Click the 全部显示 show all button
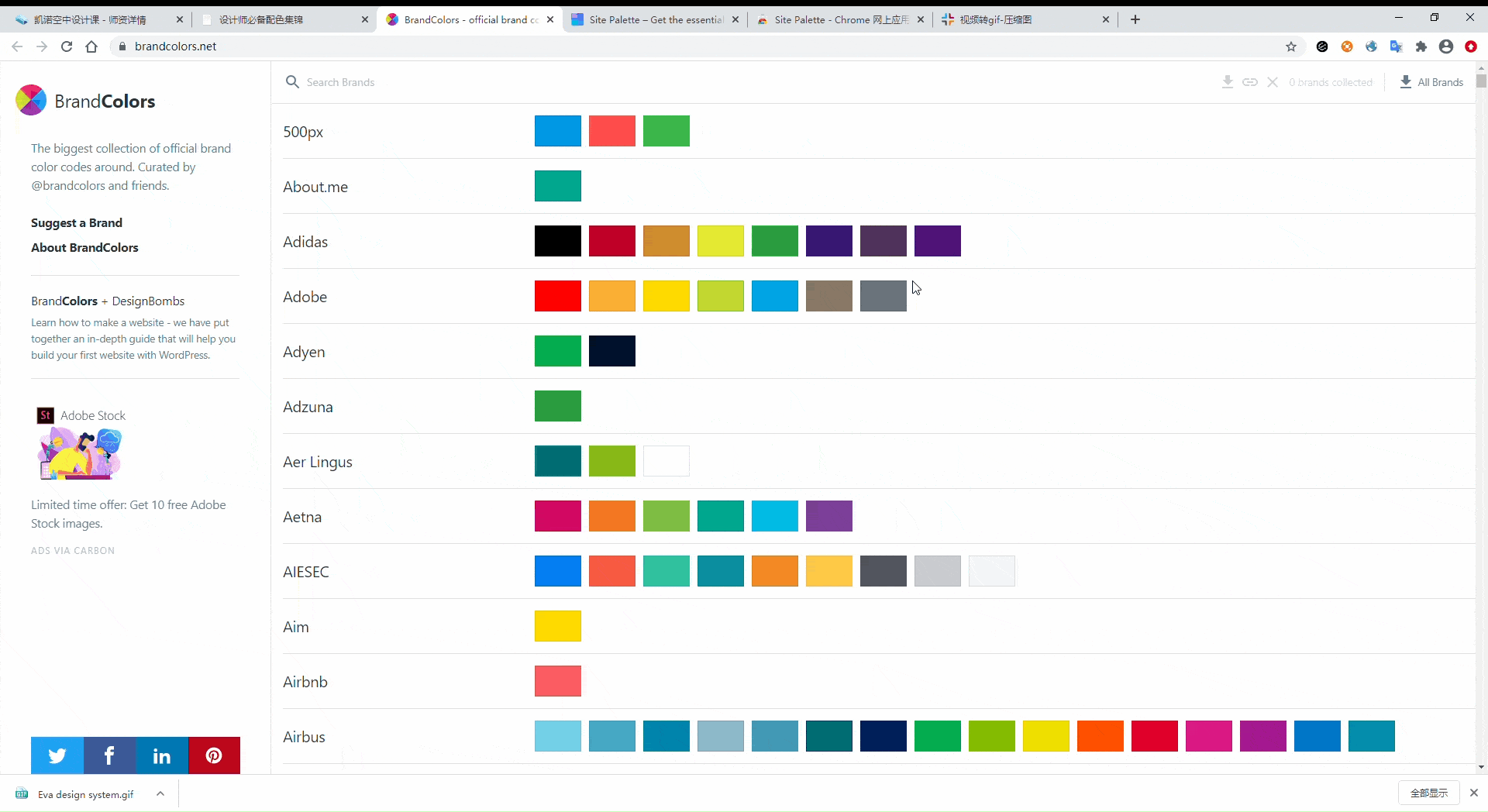 [1429, 793]
